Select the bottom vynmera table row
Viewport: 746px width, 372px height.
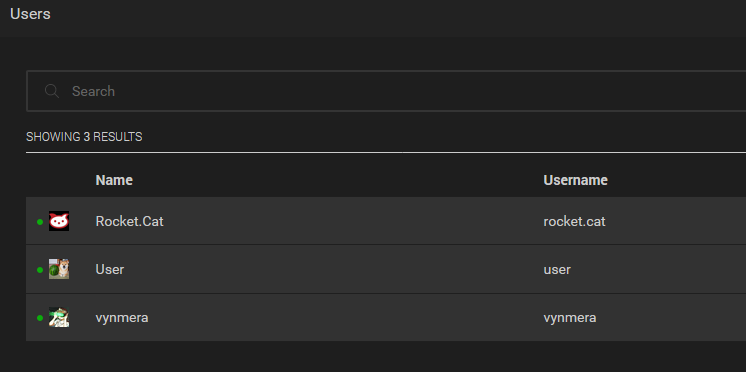[386, 317]
